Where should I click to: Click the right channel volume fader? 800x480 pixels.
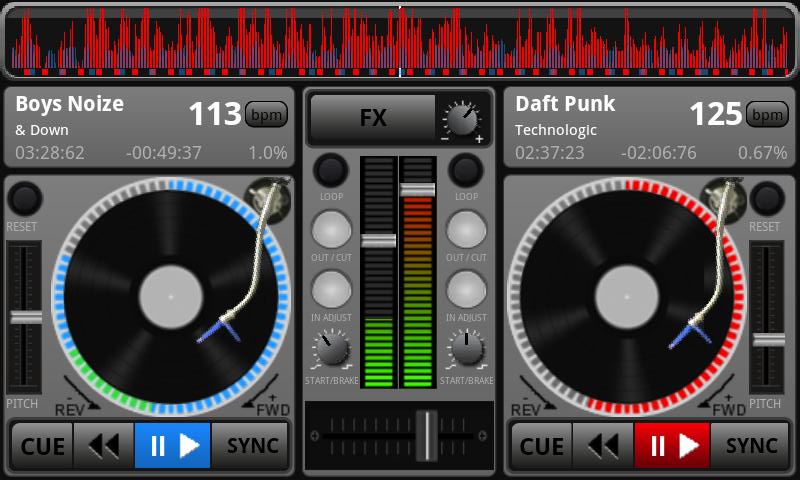coord(417,190)
